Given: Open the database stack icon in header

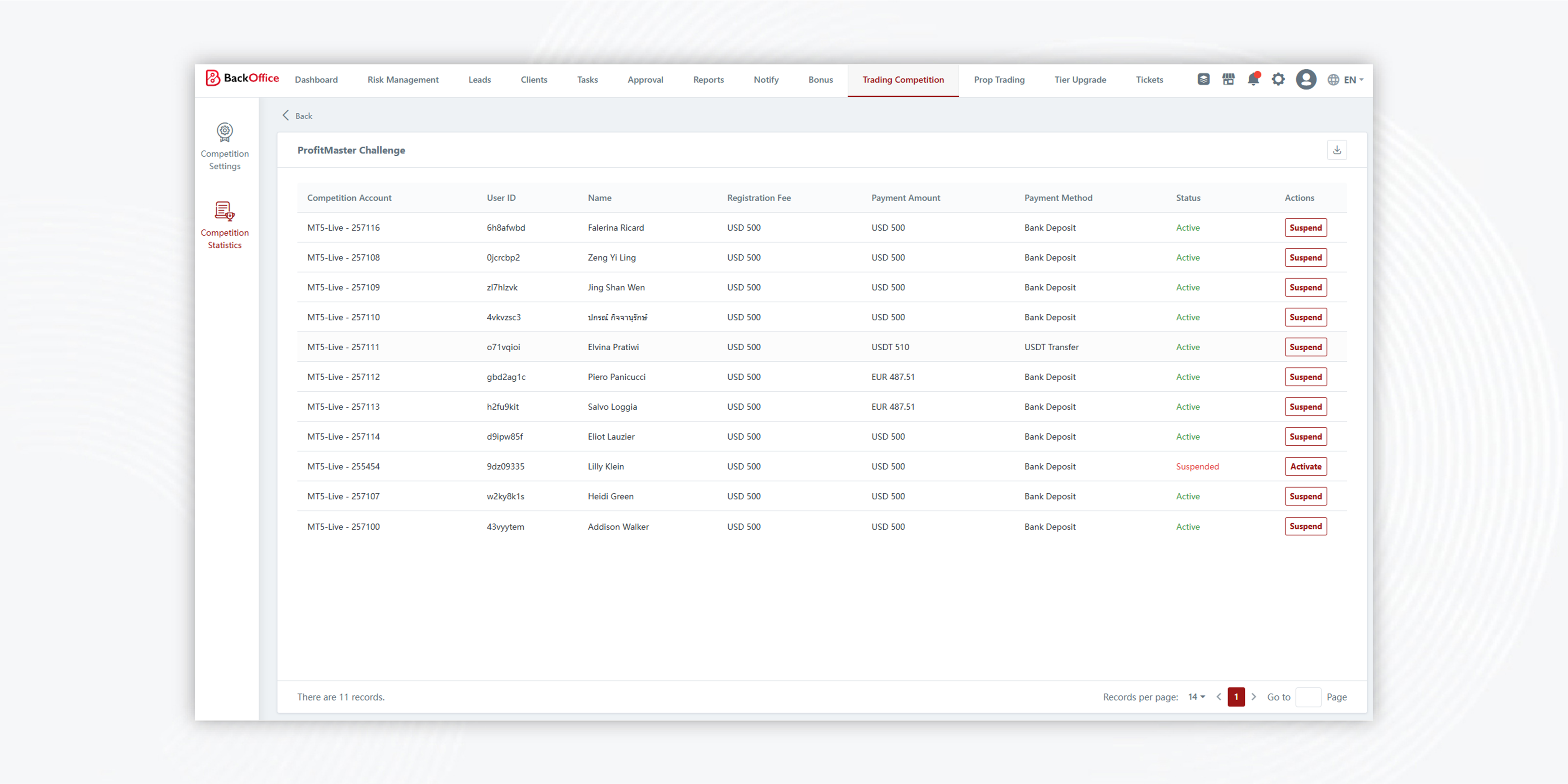Looking at the screenshot, I should [1203, 80].
